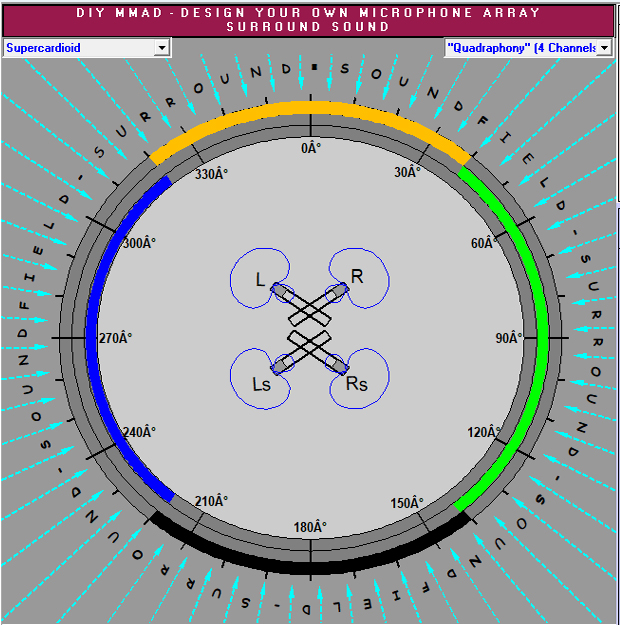
Task: Select the Rs surround microphone capsule
Action: (338, 364)
